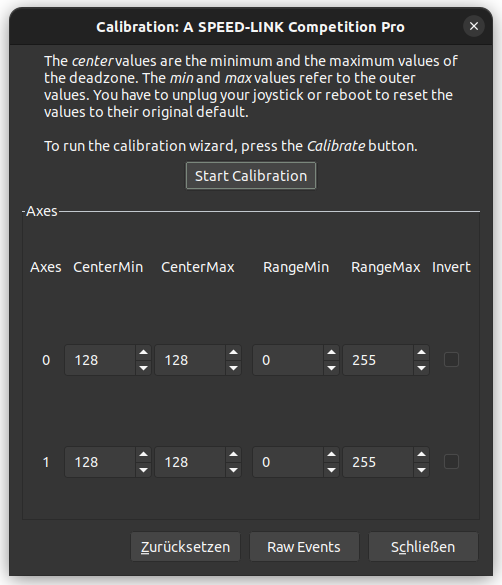Focus the RangeMin field of axis 0
This screenshot has width=502, height=585.
pyautogui.click(x=288, y=360)
